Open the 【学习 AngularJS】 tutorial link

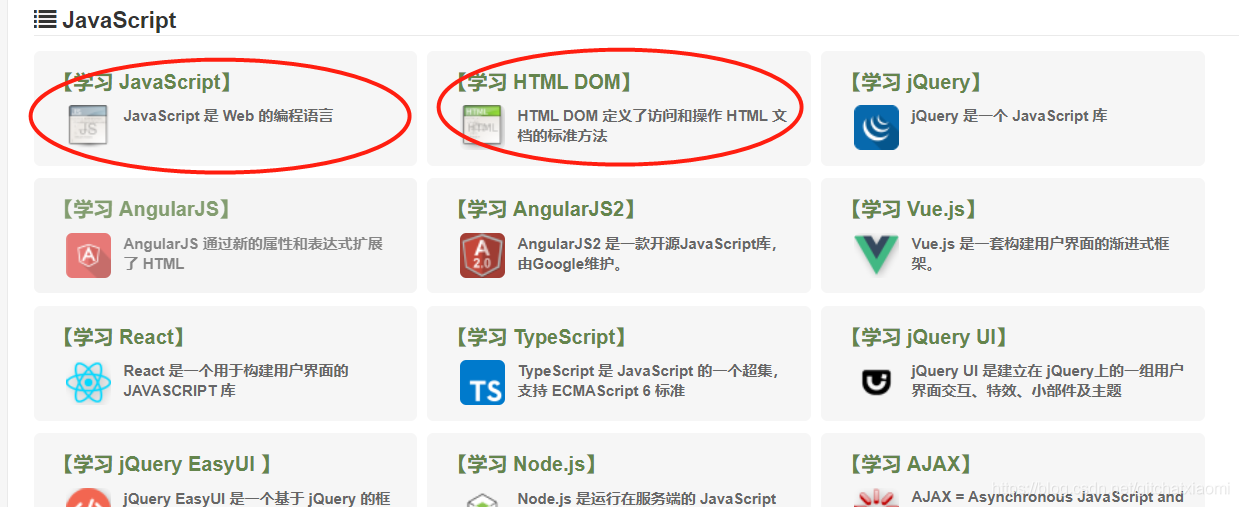tap(148, 209)
